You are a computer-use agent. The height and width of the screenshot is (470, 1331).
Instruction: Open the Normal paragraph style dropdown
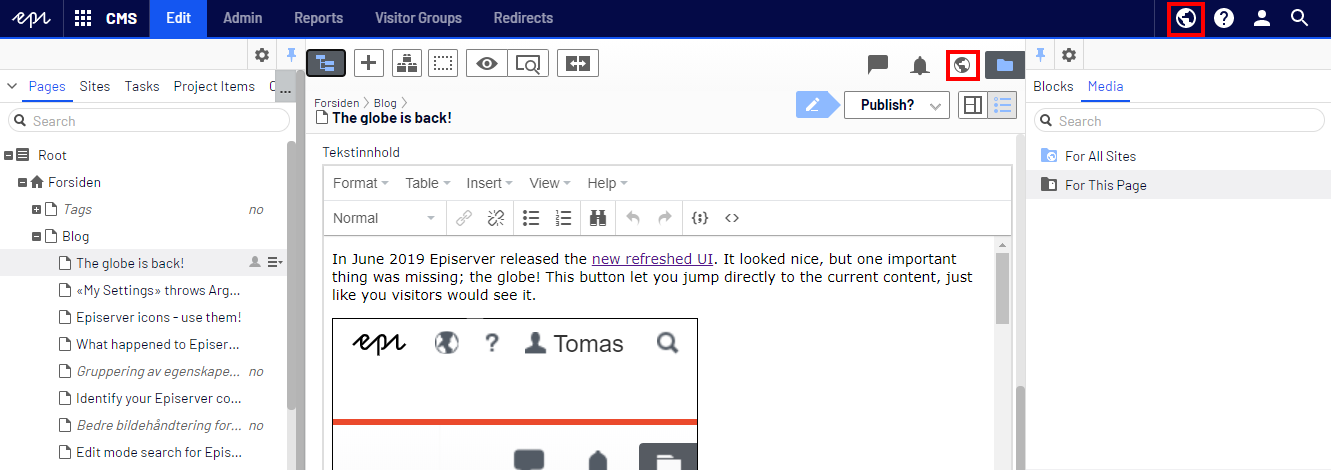coord(384,218)
